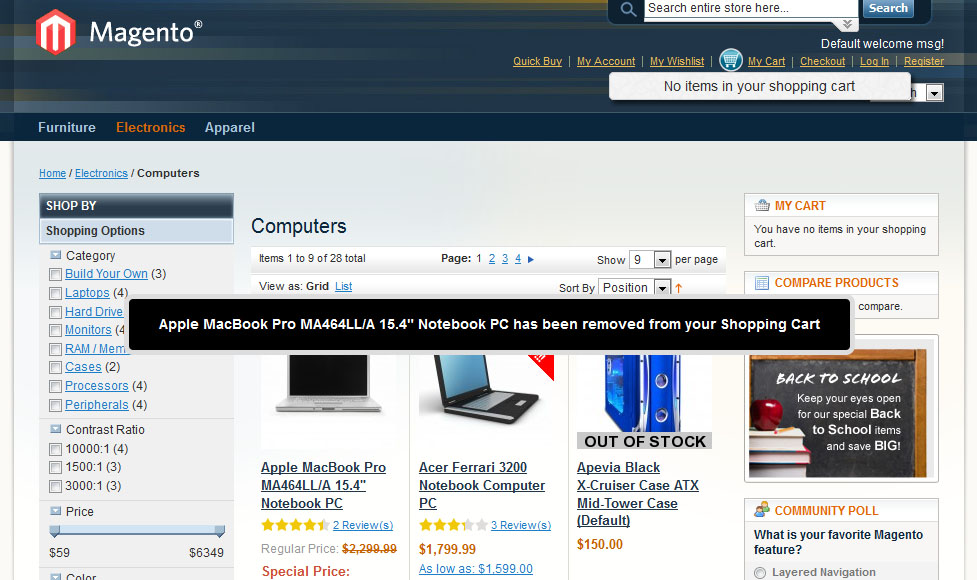Screen dimensions: 977x580
Task: Check the 1500:1 contrast ratio filter
Action: pyautogui.click(x=55, y=467)
